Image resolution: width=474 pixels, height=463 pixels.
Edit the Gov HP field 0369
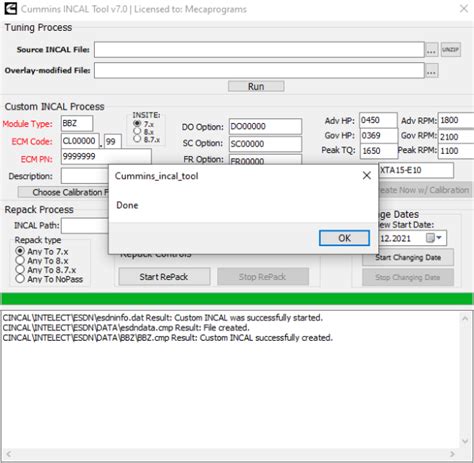pos(379,136)
